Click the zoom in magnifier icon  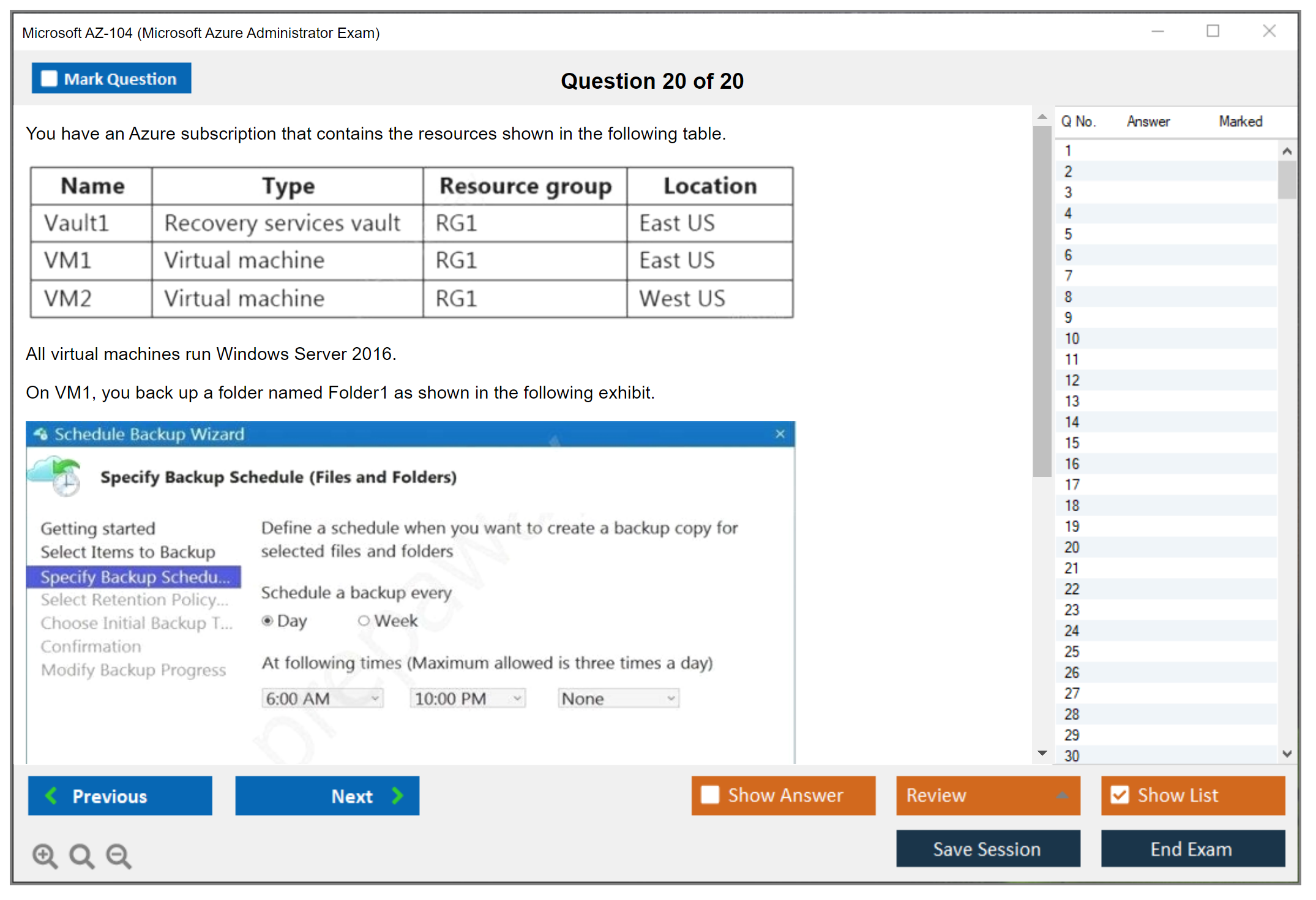[44, 855]
